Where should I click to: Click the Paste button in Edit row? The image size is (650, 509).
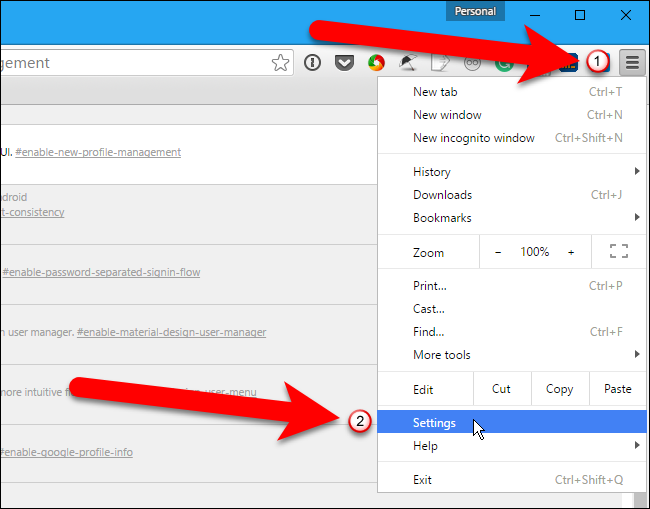tap(618, 389)
